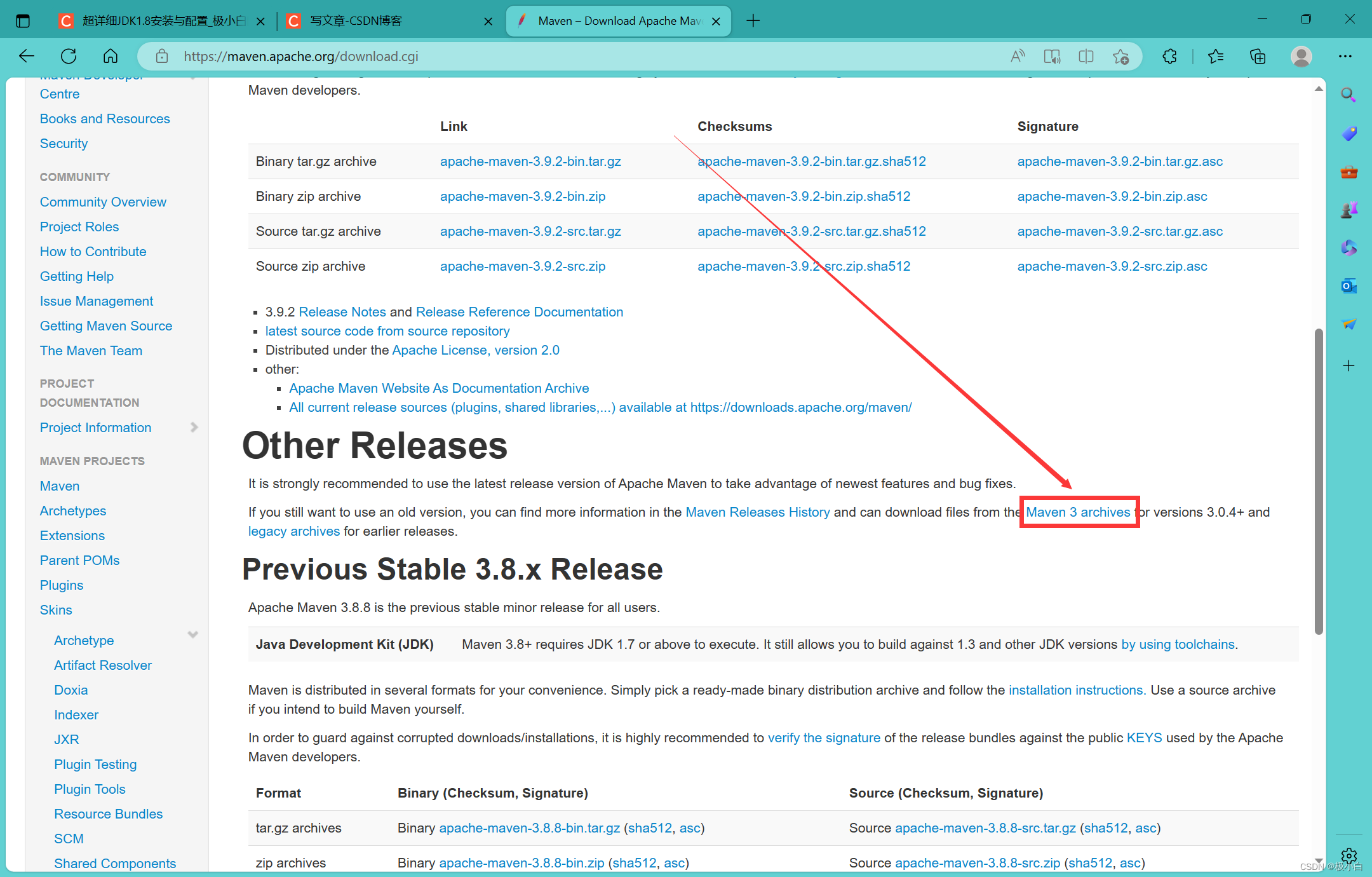Image resolution: width=1372 pixels, height=877 pixels.
Task: Open tab actions menu icon
Action: (23, 21)
